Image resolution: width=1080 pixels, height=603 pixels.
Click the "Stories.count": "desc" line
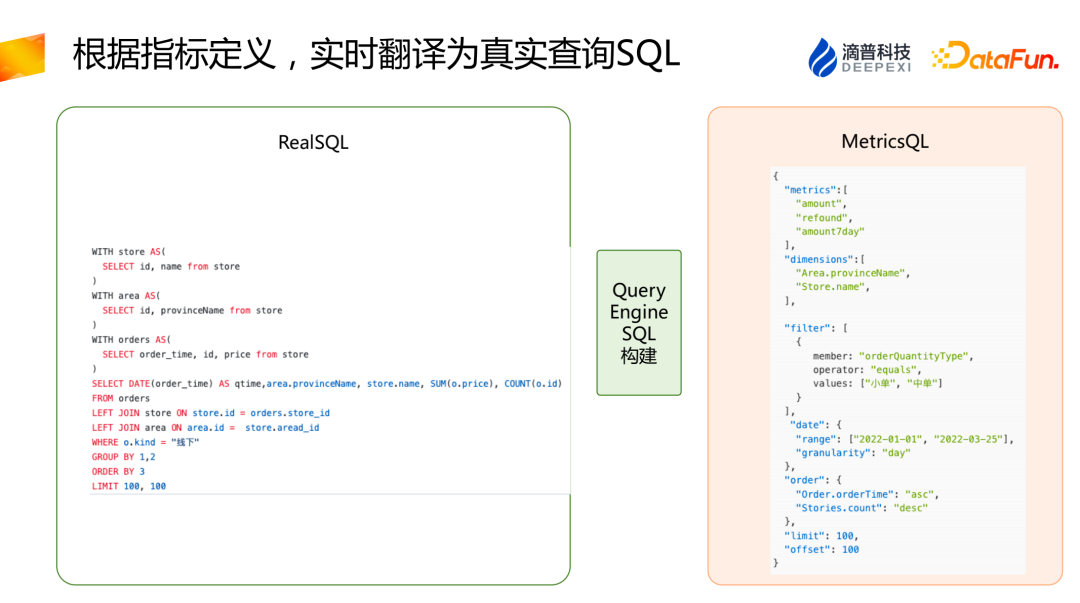coord(862,508)
